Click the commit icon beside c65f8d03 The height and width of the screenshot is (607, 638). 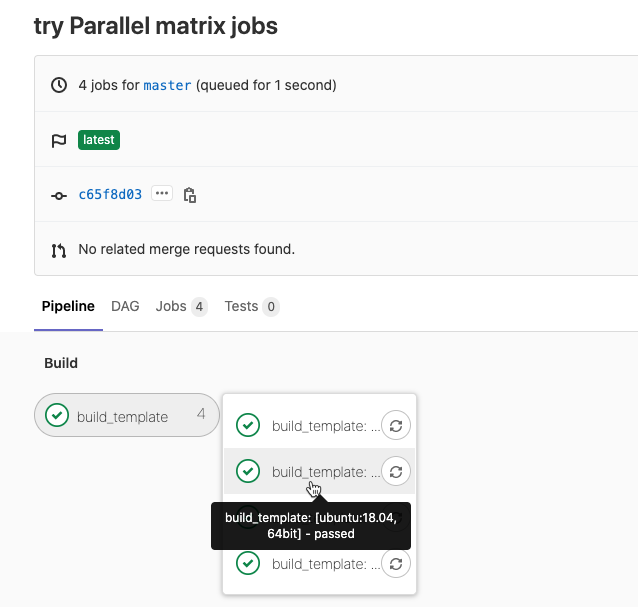pyautogui.click(x=58, y=195)
